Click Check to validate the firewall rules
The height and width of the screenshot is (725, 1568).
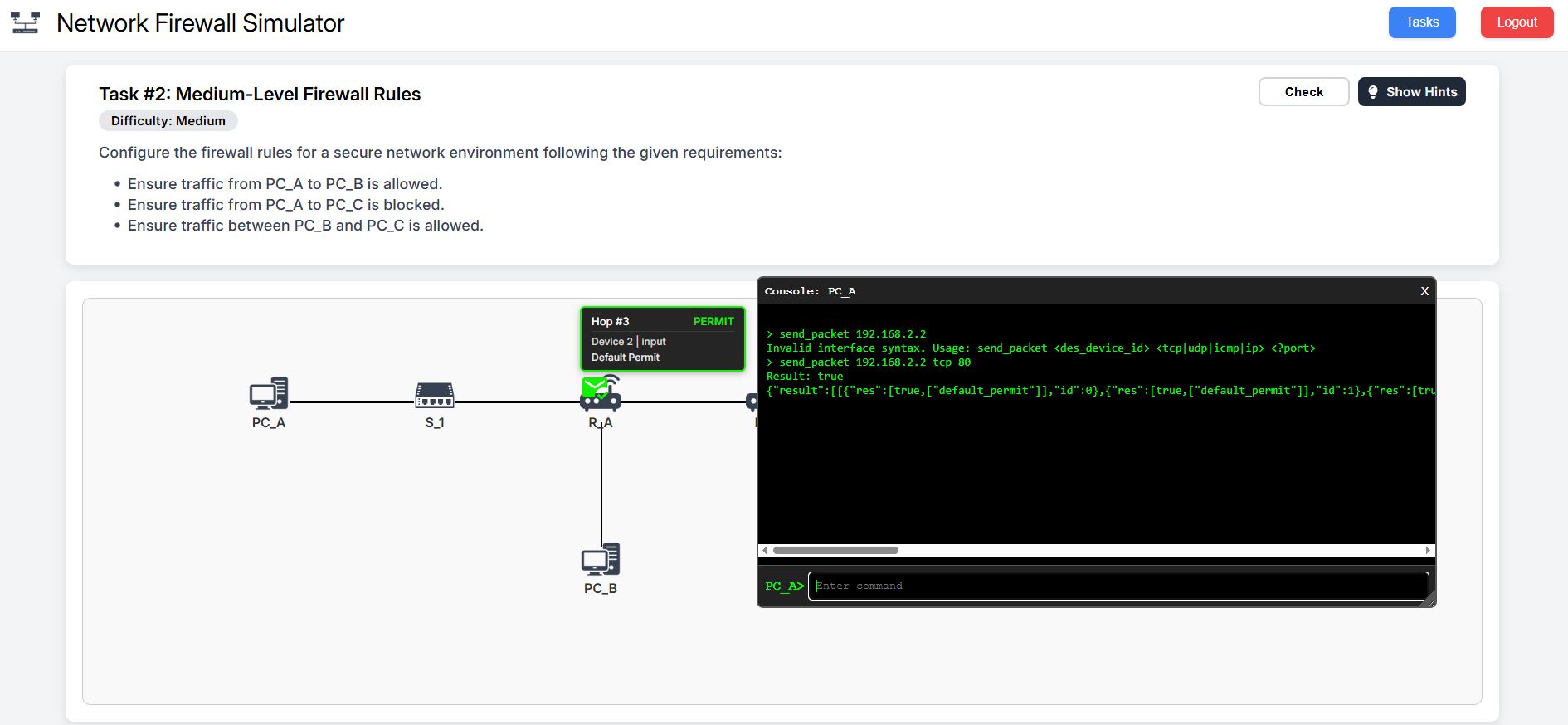(1303, 92)
